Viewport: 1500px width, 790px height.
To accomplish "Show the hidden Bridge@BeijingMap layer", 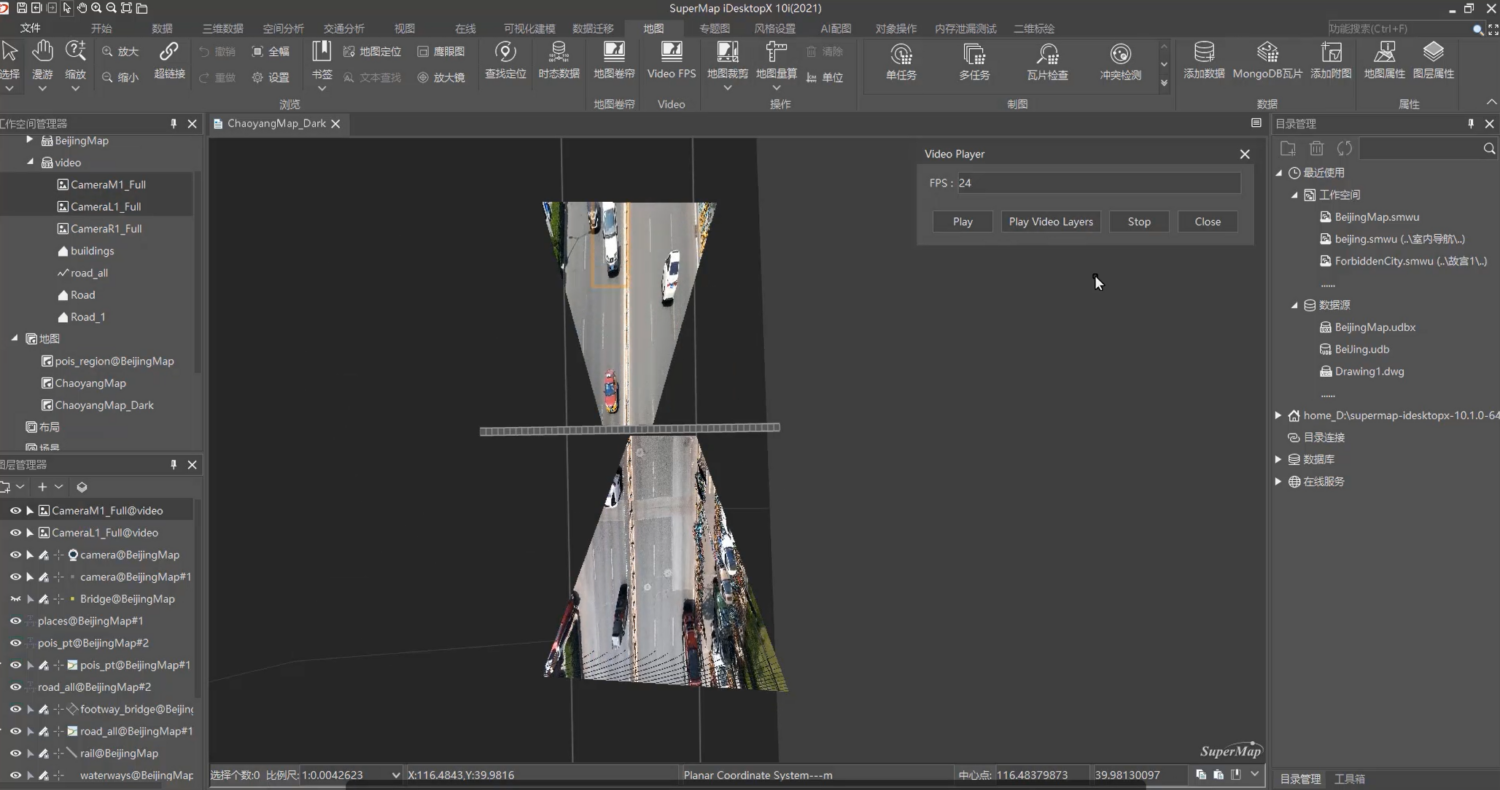I will [x=15, y=599].
